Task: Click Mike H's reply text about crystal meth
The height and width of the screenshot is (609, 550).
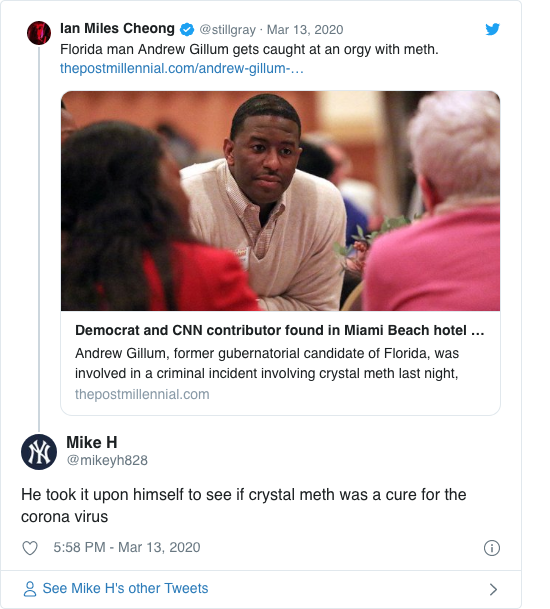Action: click(x=244, y=505)
